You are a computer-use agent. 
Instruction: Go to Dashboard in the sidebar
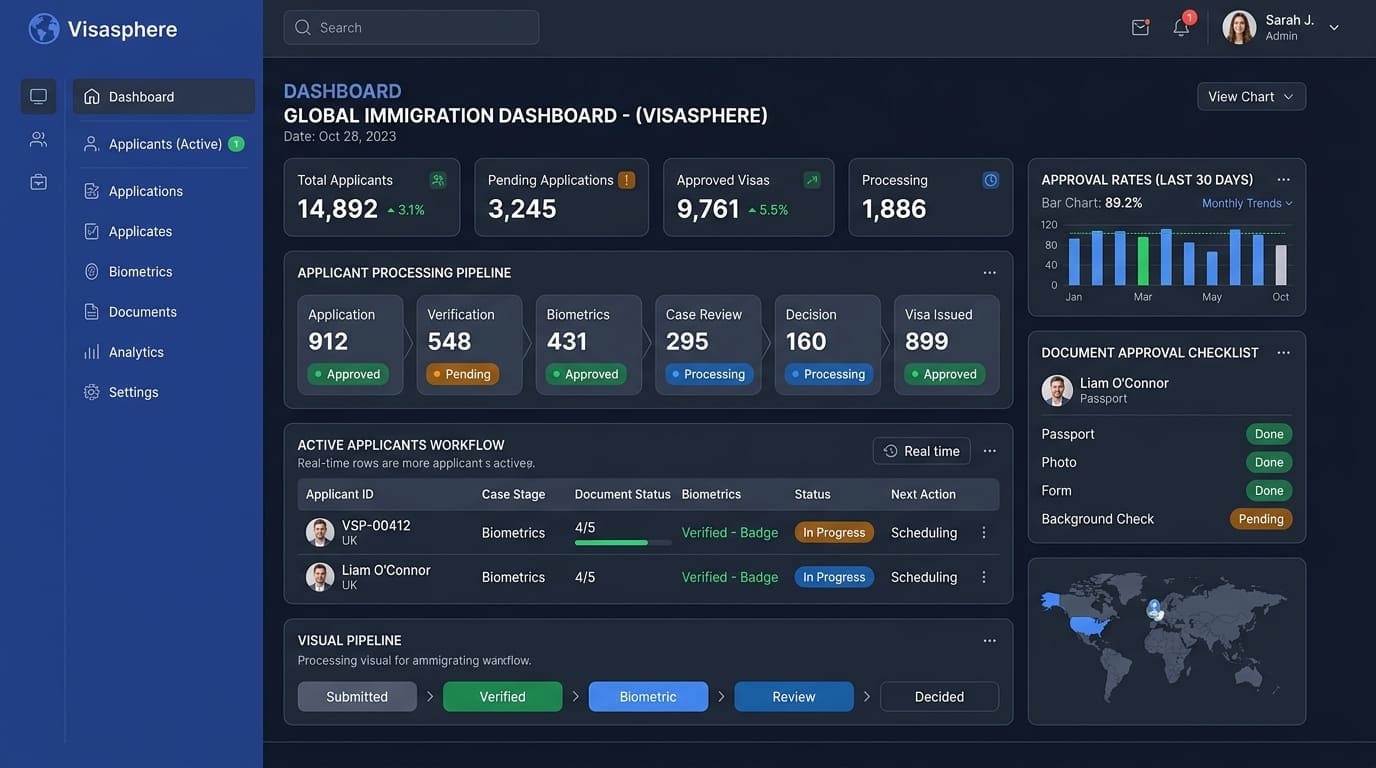[x=164, y=97]
